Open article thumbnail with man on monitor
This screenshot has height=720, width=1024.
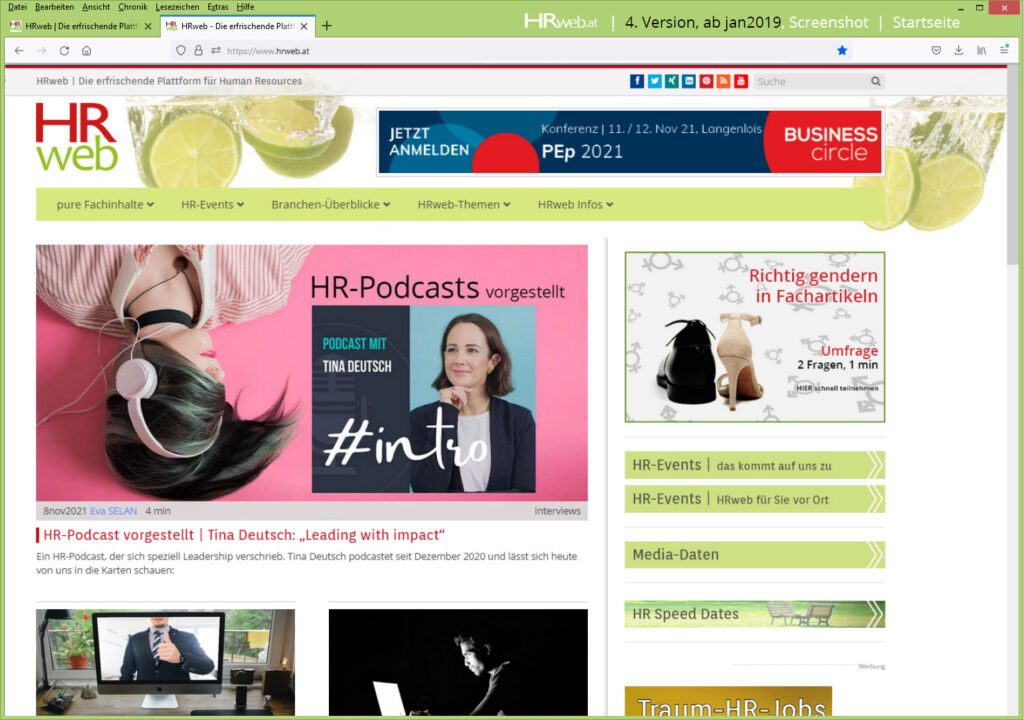click(165, 663)
